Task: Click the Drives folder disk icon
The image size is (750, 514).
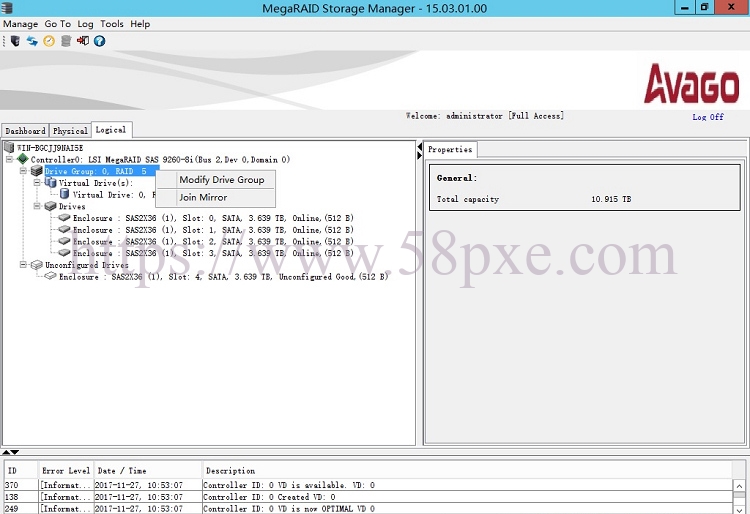Action: pyautogui.click(x=51, y=206)
